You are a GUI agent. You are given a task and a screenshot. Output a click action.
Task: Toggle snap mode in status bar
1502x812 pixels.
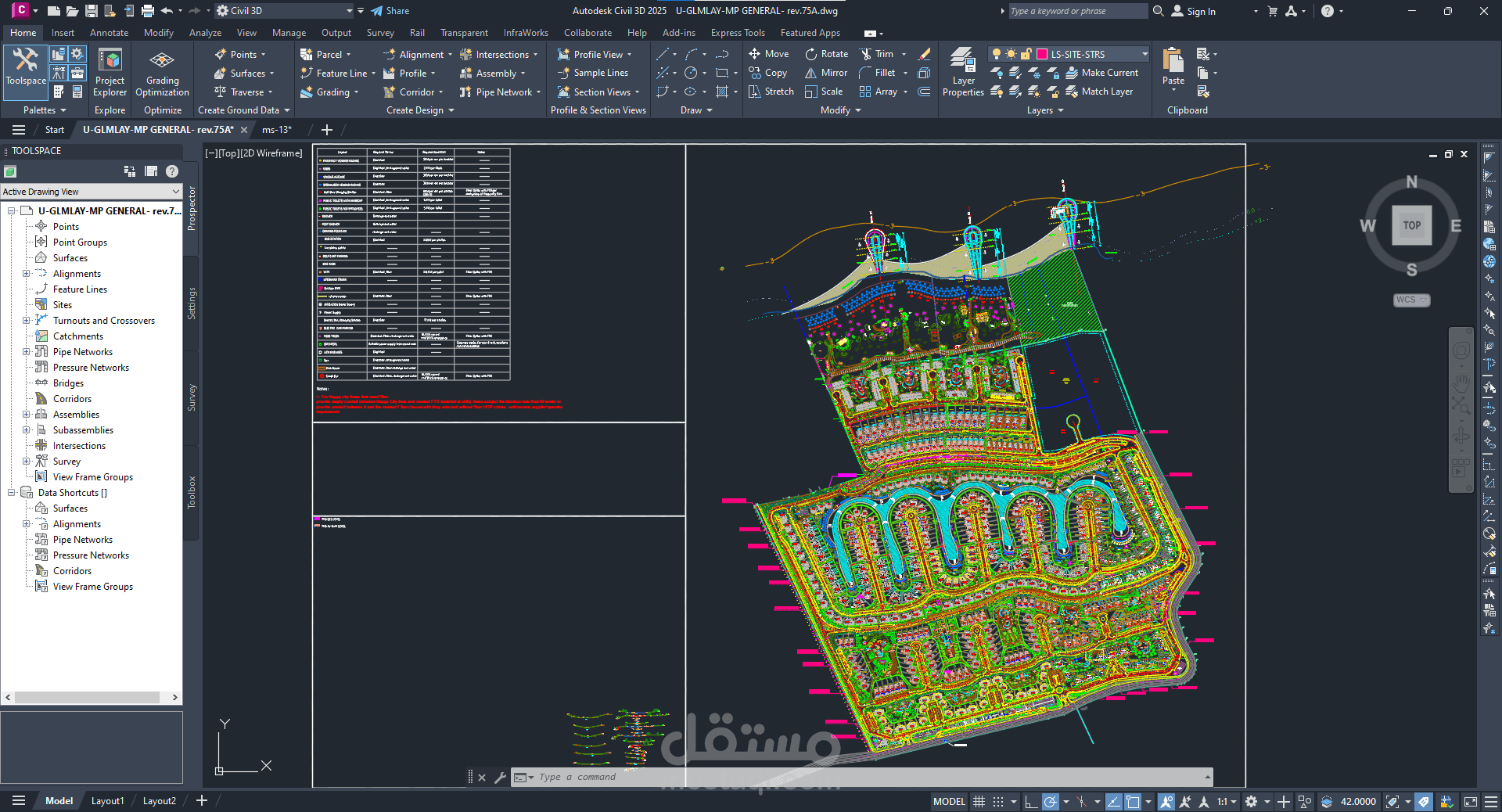click(x=998, y=802)
